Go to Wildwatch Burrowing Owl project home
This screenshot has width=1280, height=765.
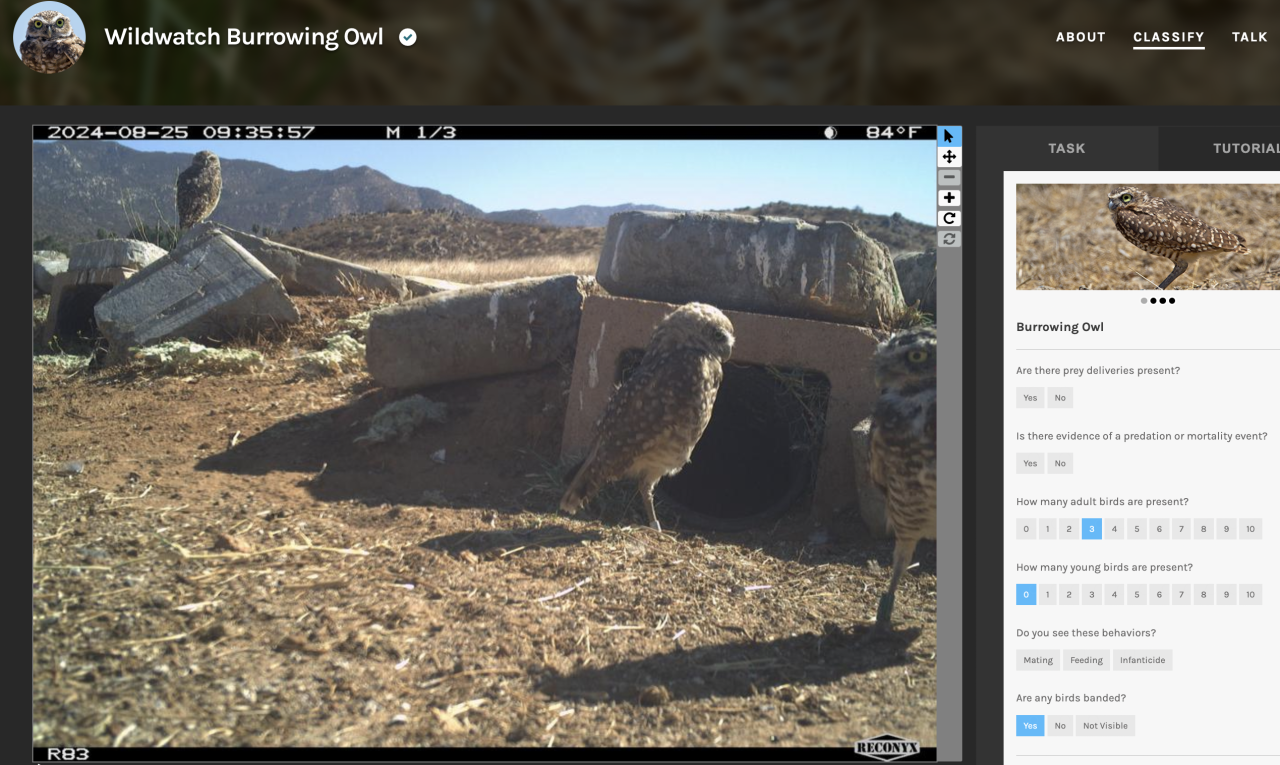244,37
